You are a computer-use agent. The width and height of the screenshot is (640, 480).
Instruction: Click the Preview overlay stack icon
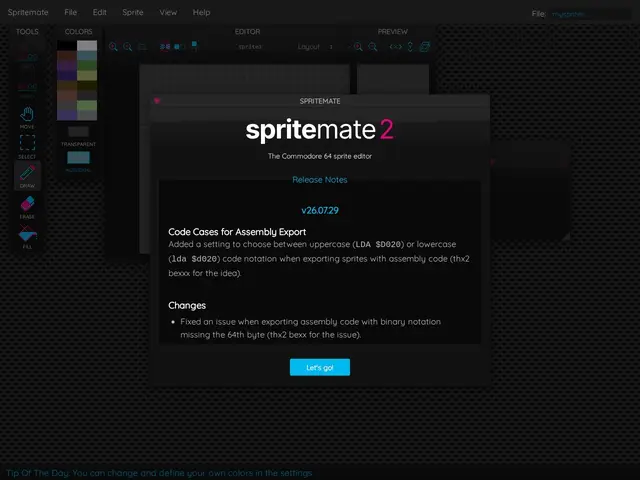425,47
